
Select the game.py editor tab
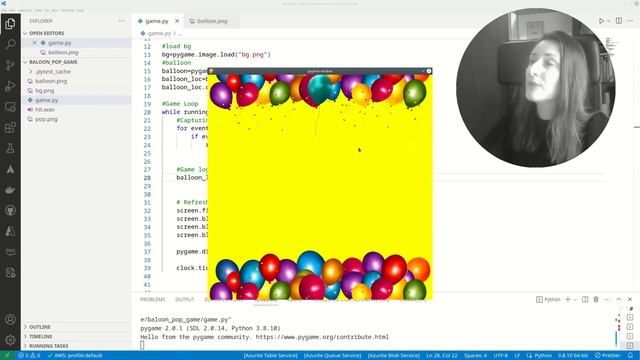(157, 21)
